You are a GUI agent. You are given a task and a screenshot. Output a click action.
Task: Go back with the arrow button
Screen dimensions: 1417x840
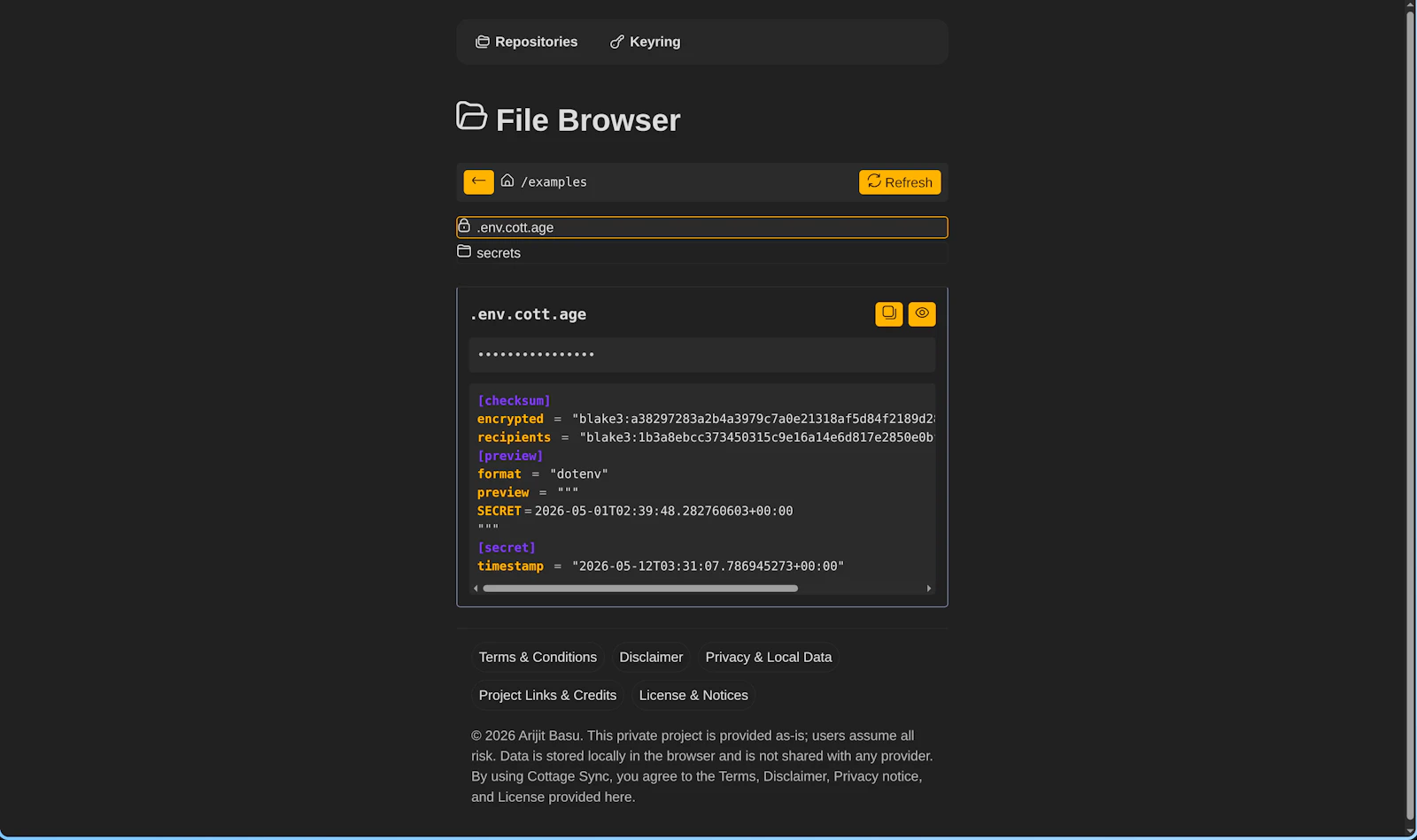[478, 181]
